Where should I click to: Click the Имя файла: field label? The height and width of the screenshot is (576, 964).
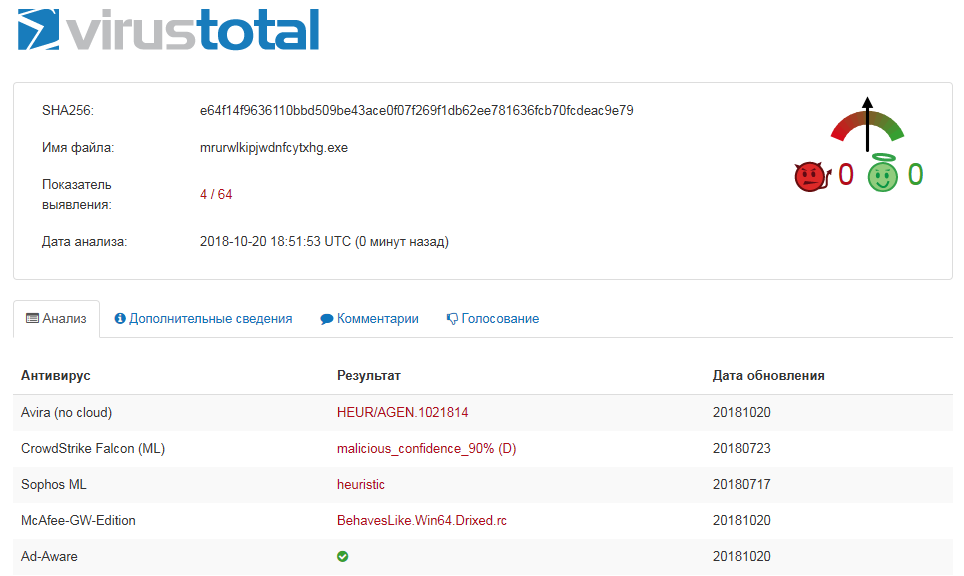(78, 148)
